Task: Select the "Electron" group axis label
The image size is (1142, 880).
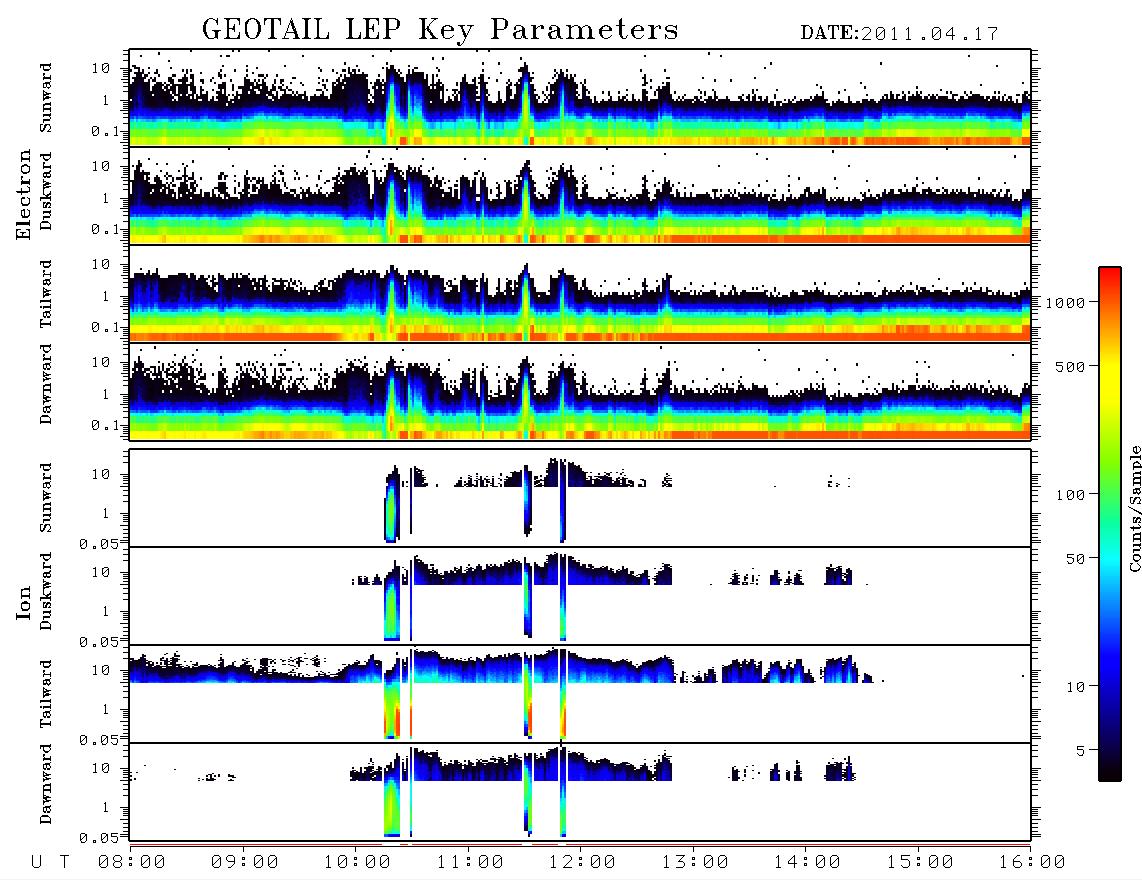Action: pos(23,194)
